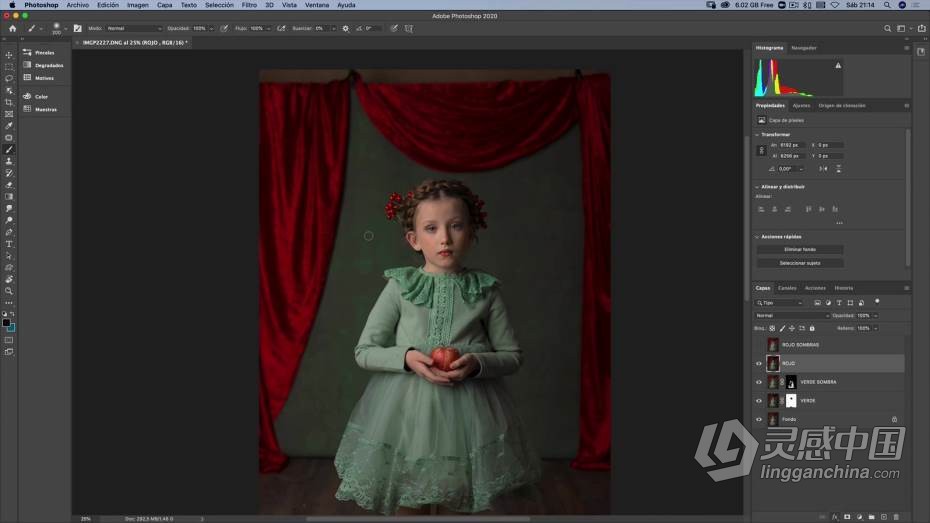Image resolution: width=930 pixels, height=523 pixels.
Task: Toggle visibility of ROJO SOMBRAS layer
Action: click(759, 345)
